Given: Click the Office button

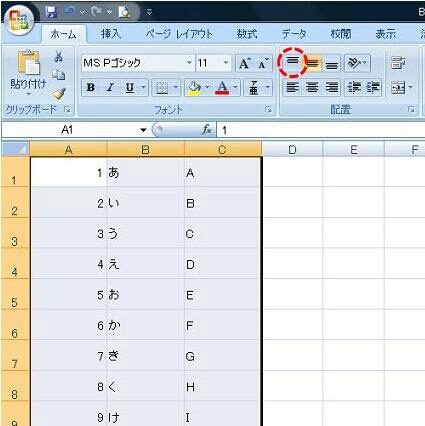Looking at the screenshot, I should [19, 20].
